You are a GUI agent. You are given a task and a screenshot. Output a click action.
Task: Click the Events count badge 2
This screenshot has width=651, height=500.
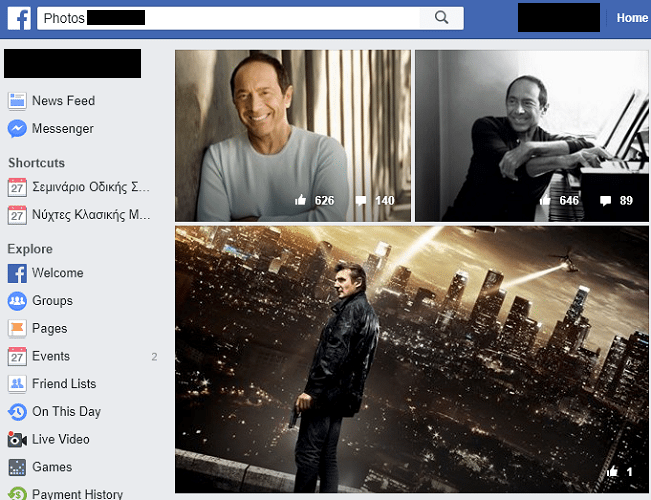coord(154,357)
